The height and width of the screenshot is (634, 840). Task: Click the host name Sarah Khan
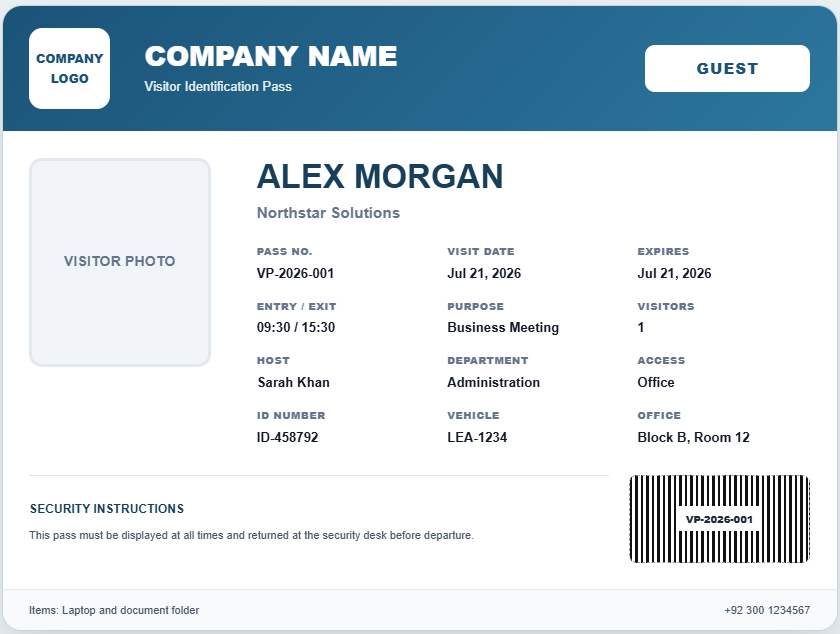[x=294, y=382]
